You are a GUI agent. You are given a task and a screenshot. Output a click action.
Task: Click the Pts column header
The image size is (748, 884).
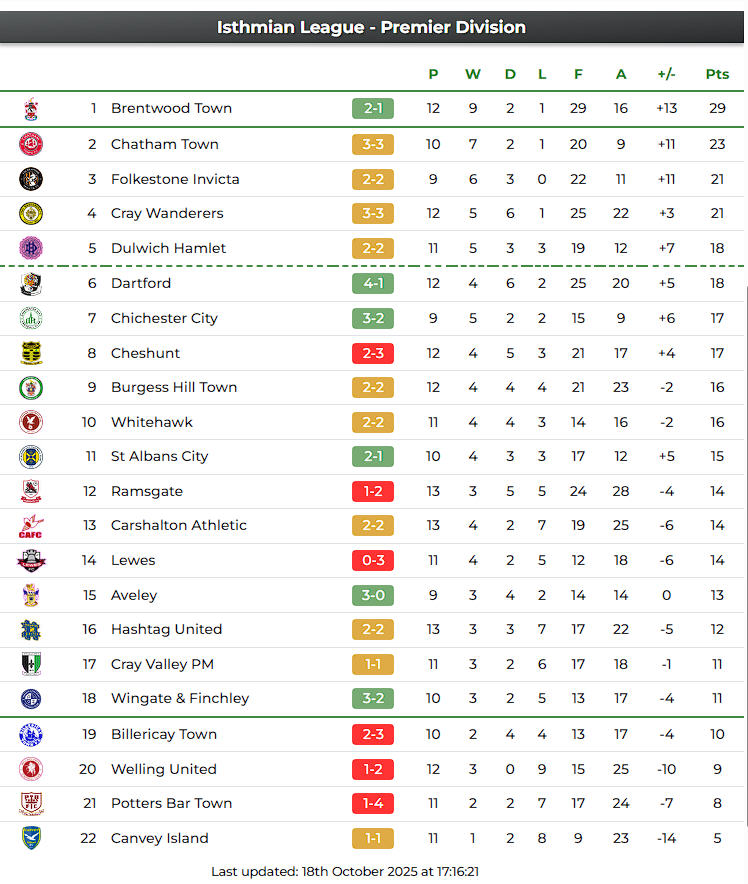coord(717,74)
